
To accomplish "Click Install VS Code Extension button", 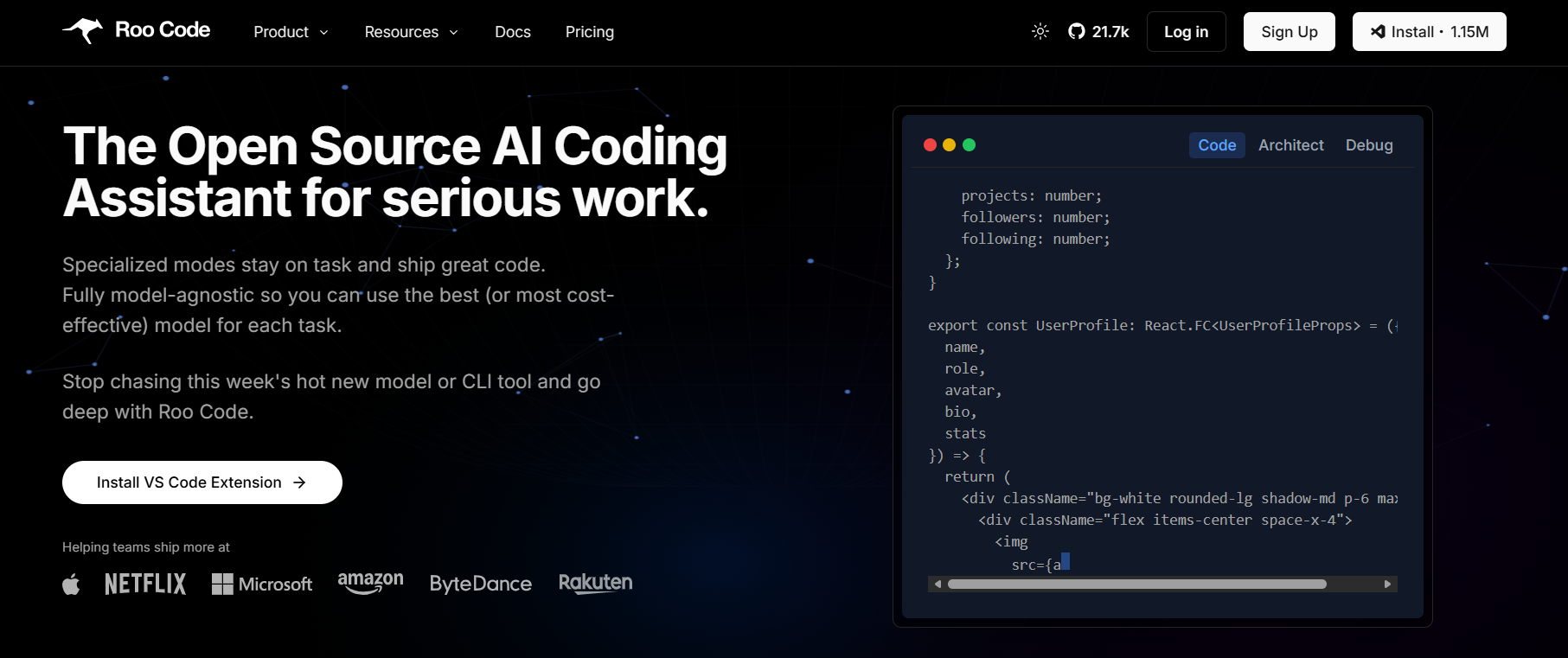I will (x=202, y=482).
